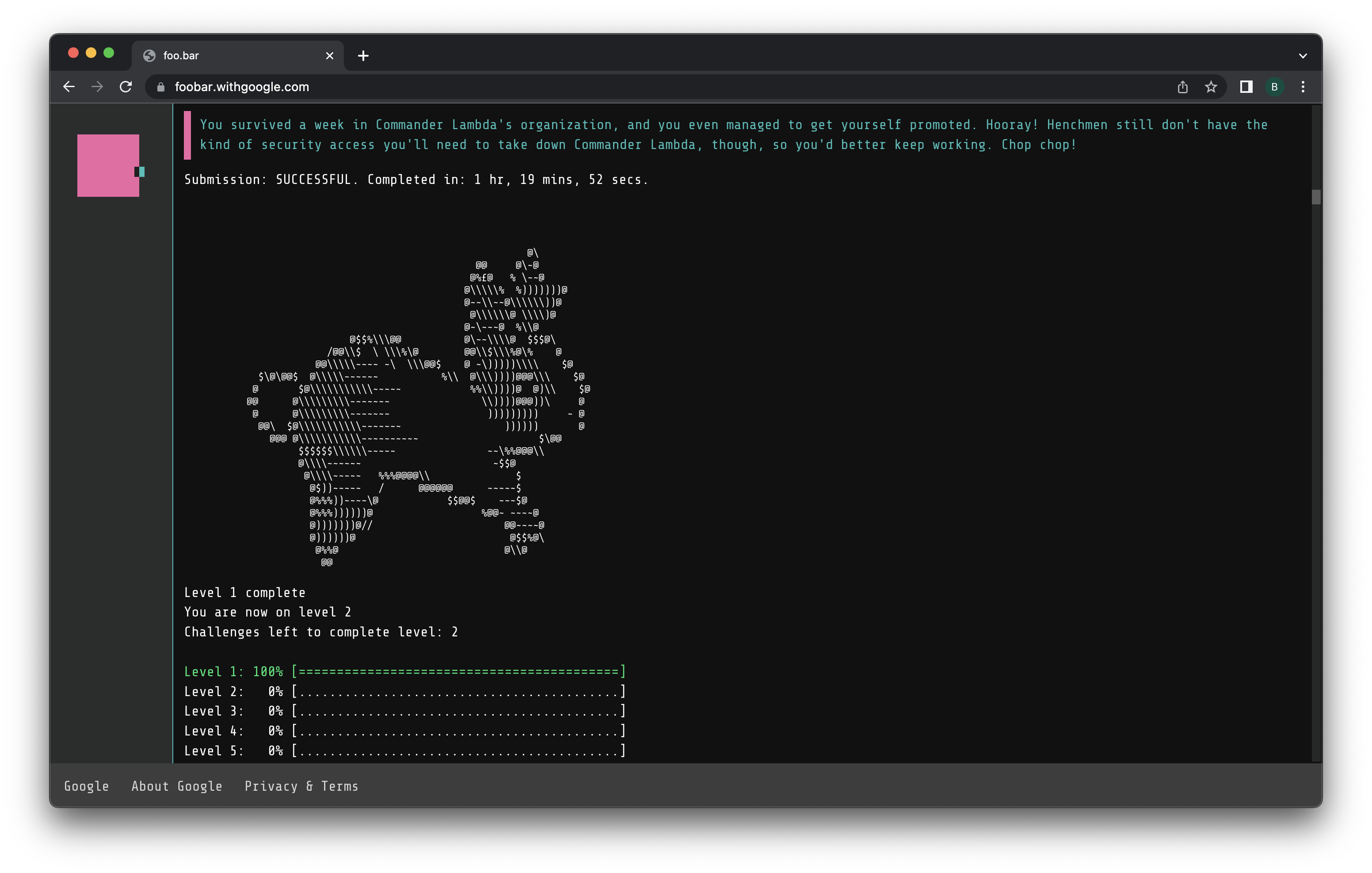Screen dimensions: 1372x873
Task: Close the foo.bar tab
Action: coord(329,56)
